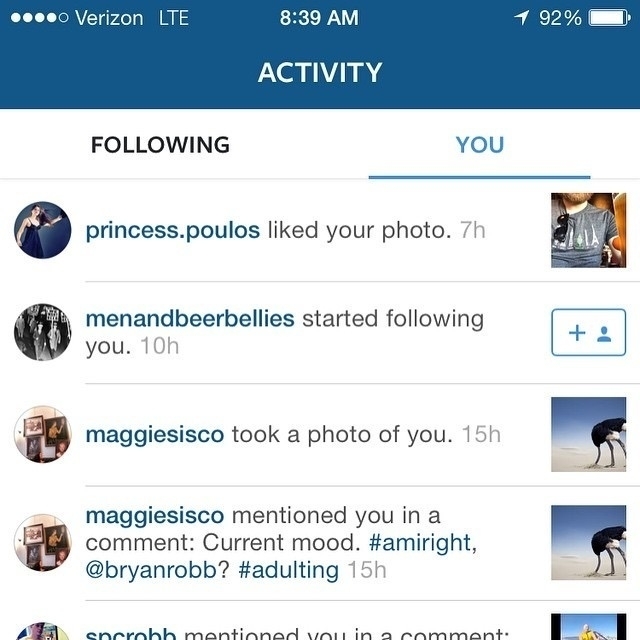The height and width of the screenshot is (640, 640).
Task: Open the liked photo thumbnail
Action: tap(588, 230)
